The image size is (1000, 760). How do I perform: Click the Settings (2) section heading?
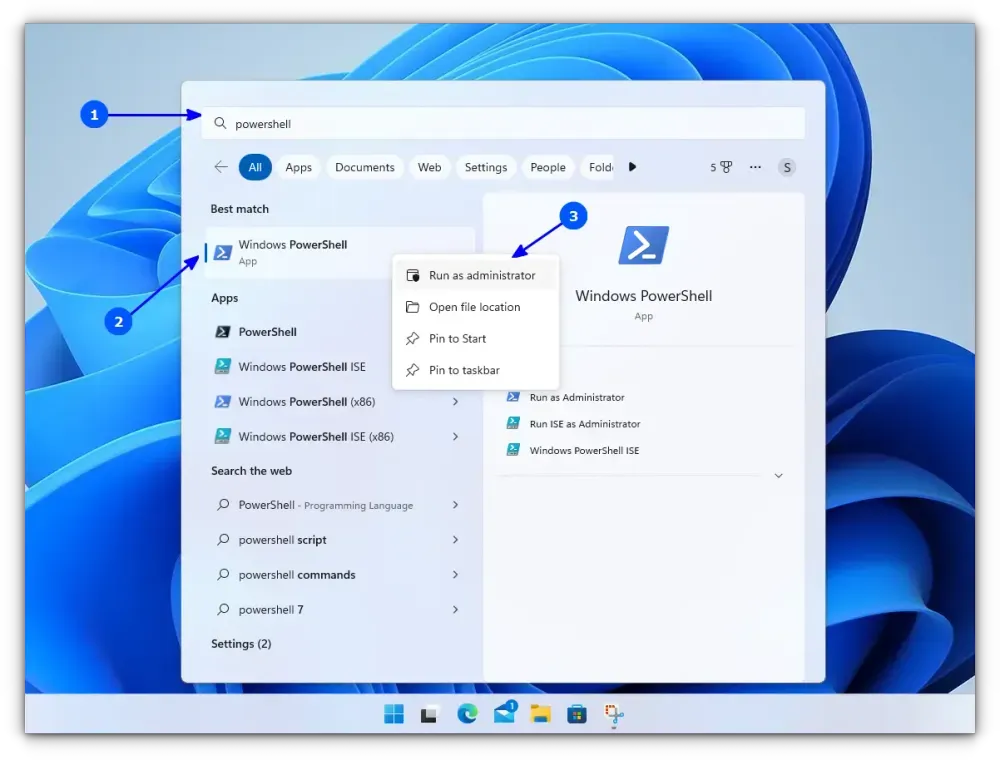point(241,644)
